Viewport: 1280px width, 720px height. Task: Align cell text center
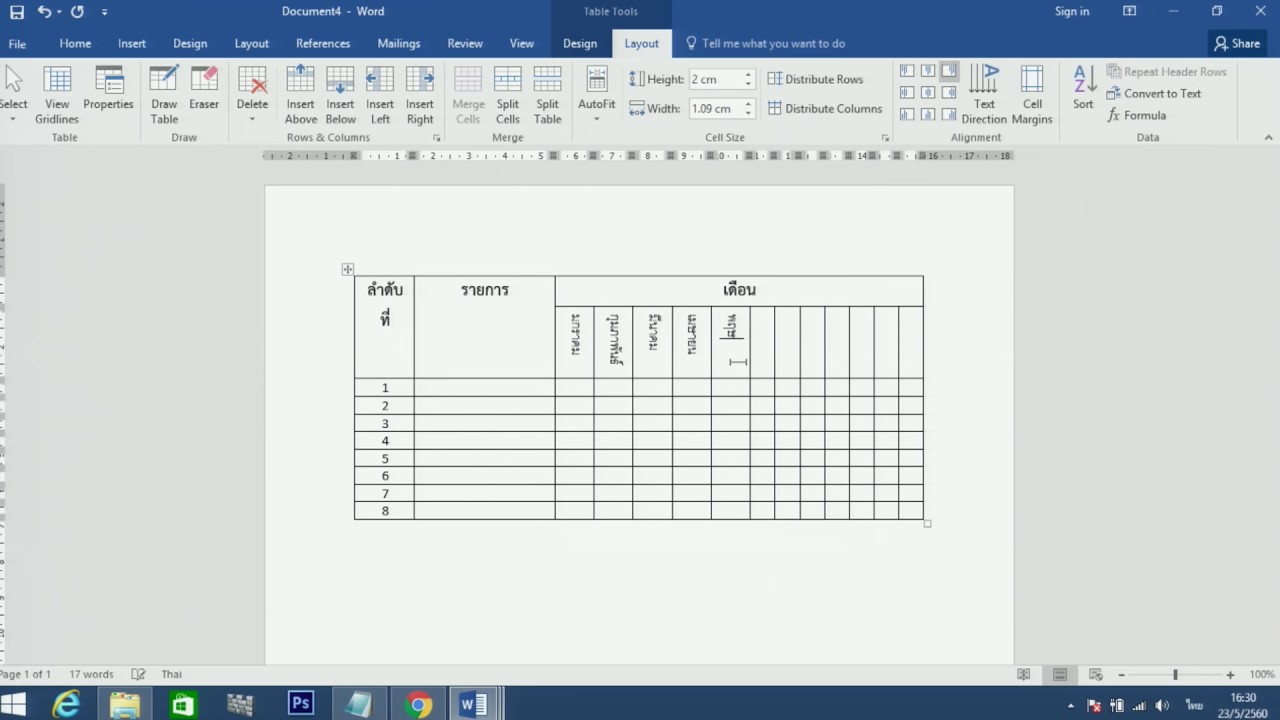point(928,92)
